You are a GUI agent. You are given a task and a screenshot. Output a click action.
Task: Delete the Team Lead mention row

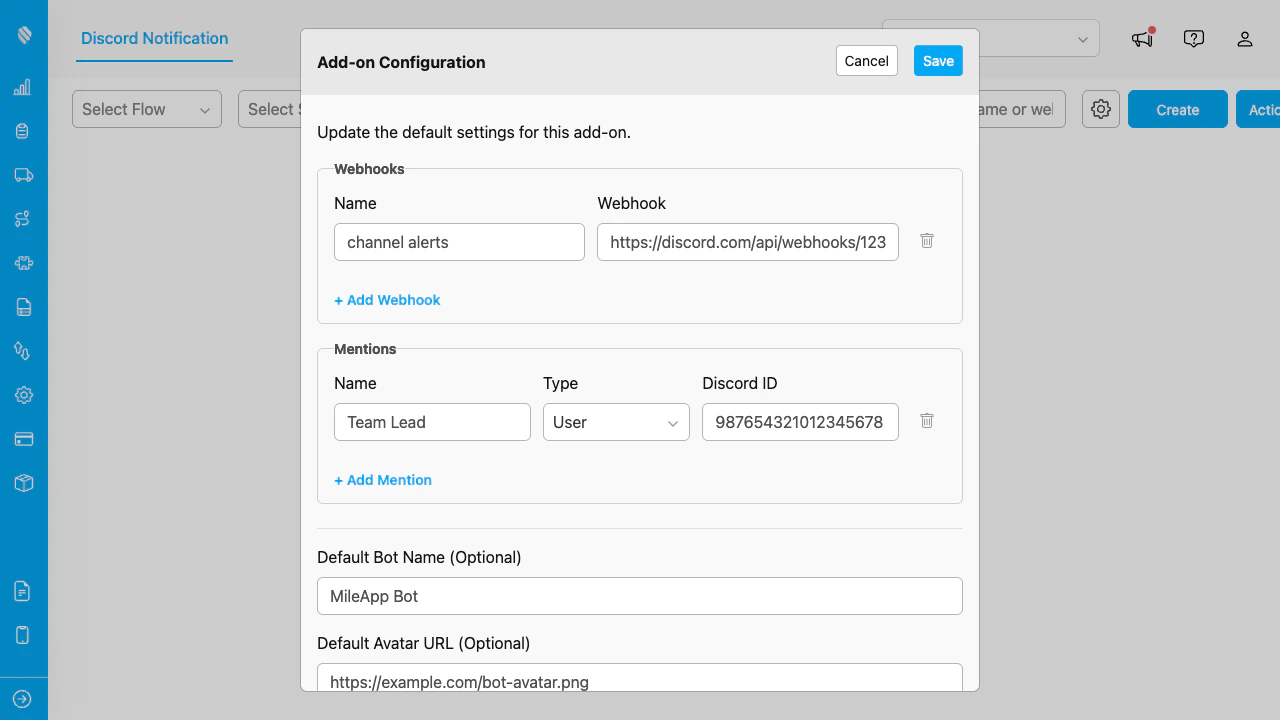(926, 421)
